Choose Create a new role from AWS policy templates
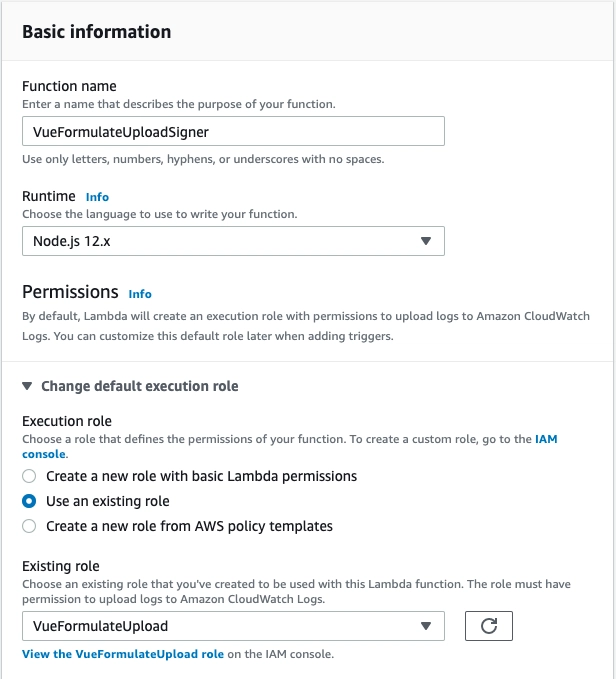Viewport: 616px width, 679px height. (29, 526)
